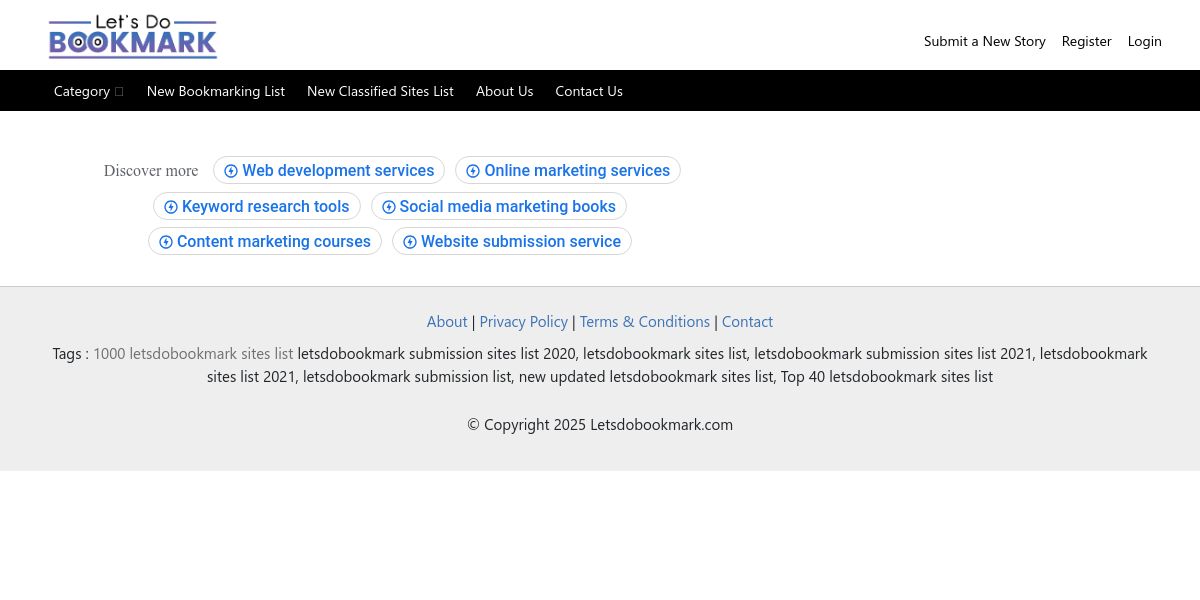Image resolution: width=1200 pixels, height=600 pixels.
Task: Open the Privacy Policy footer link
Action: 524,321
